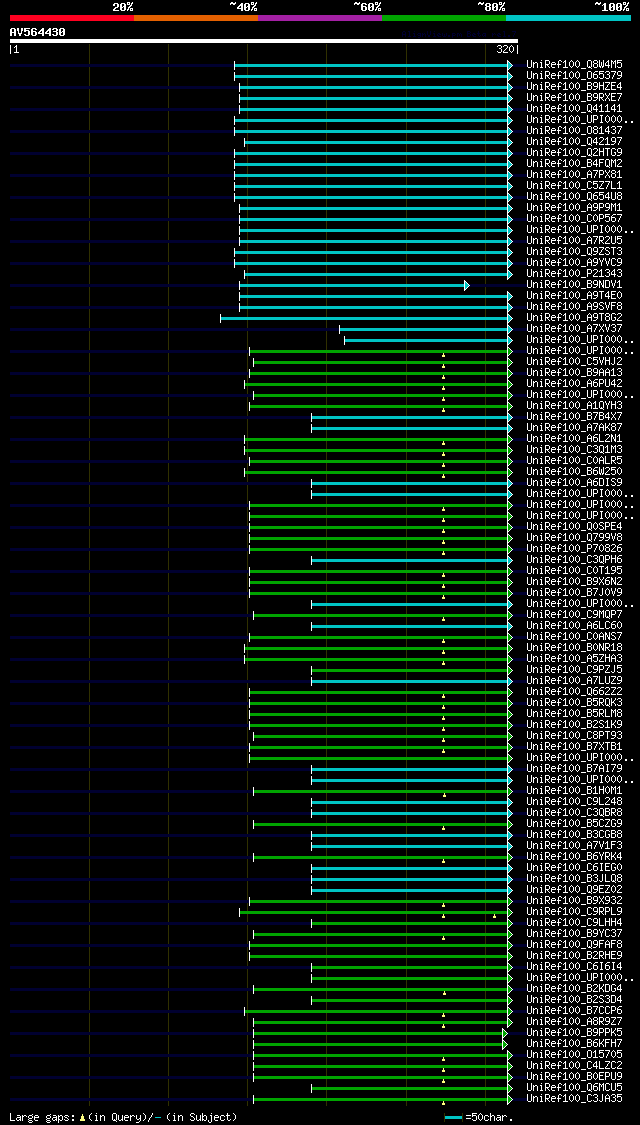Select the UniRef100_B4FQM2 label
This screenshot has width=640, height=1125.
(574, 164)
